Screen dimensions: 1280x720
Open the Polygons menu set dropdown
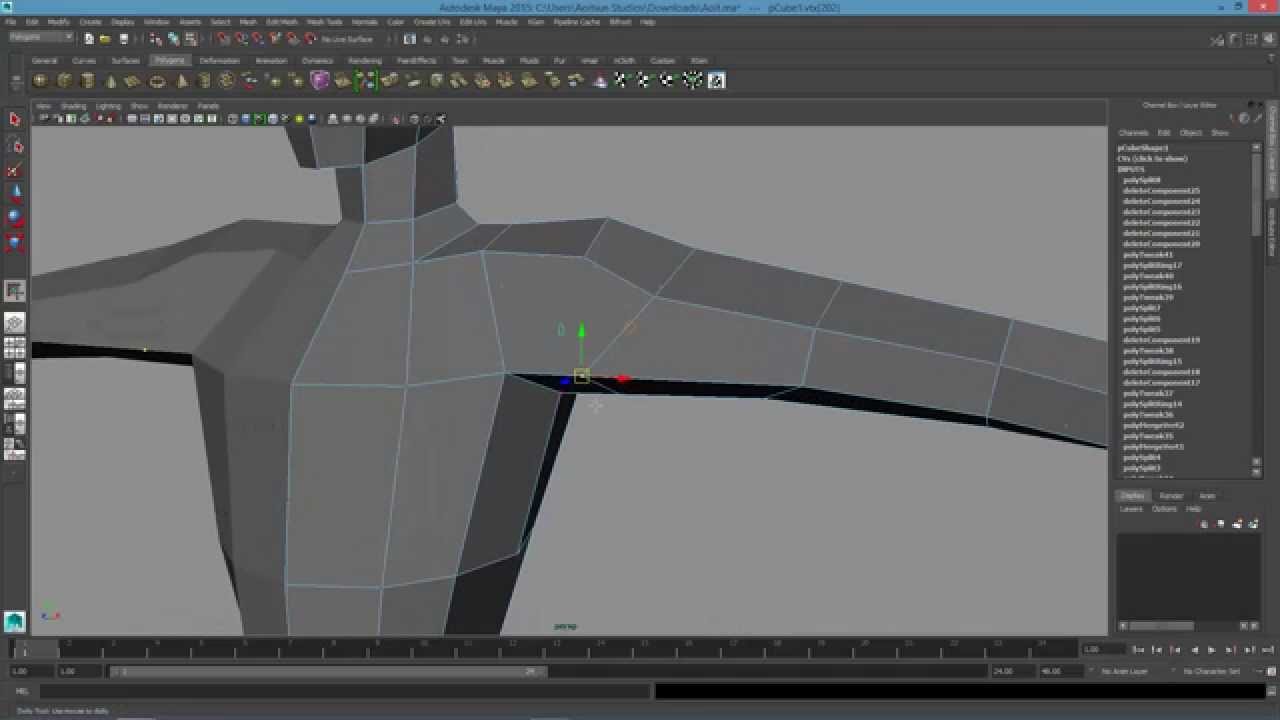point(41,38)
